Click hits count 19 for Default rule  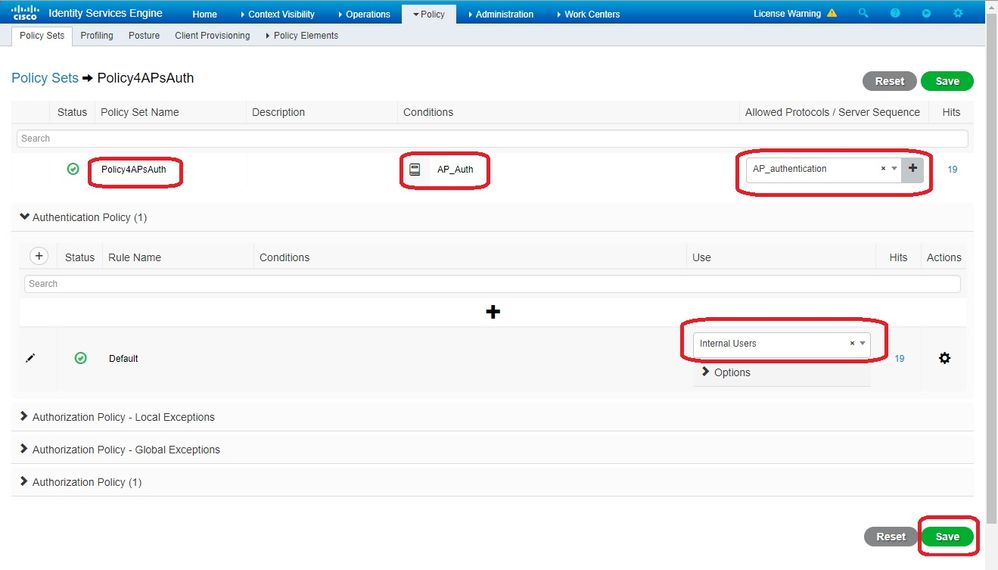[x=899, y=358]
